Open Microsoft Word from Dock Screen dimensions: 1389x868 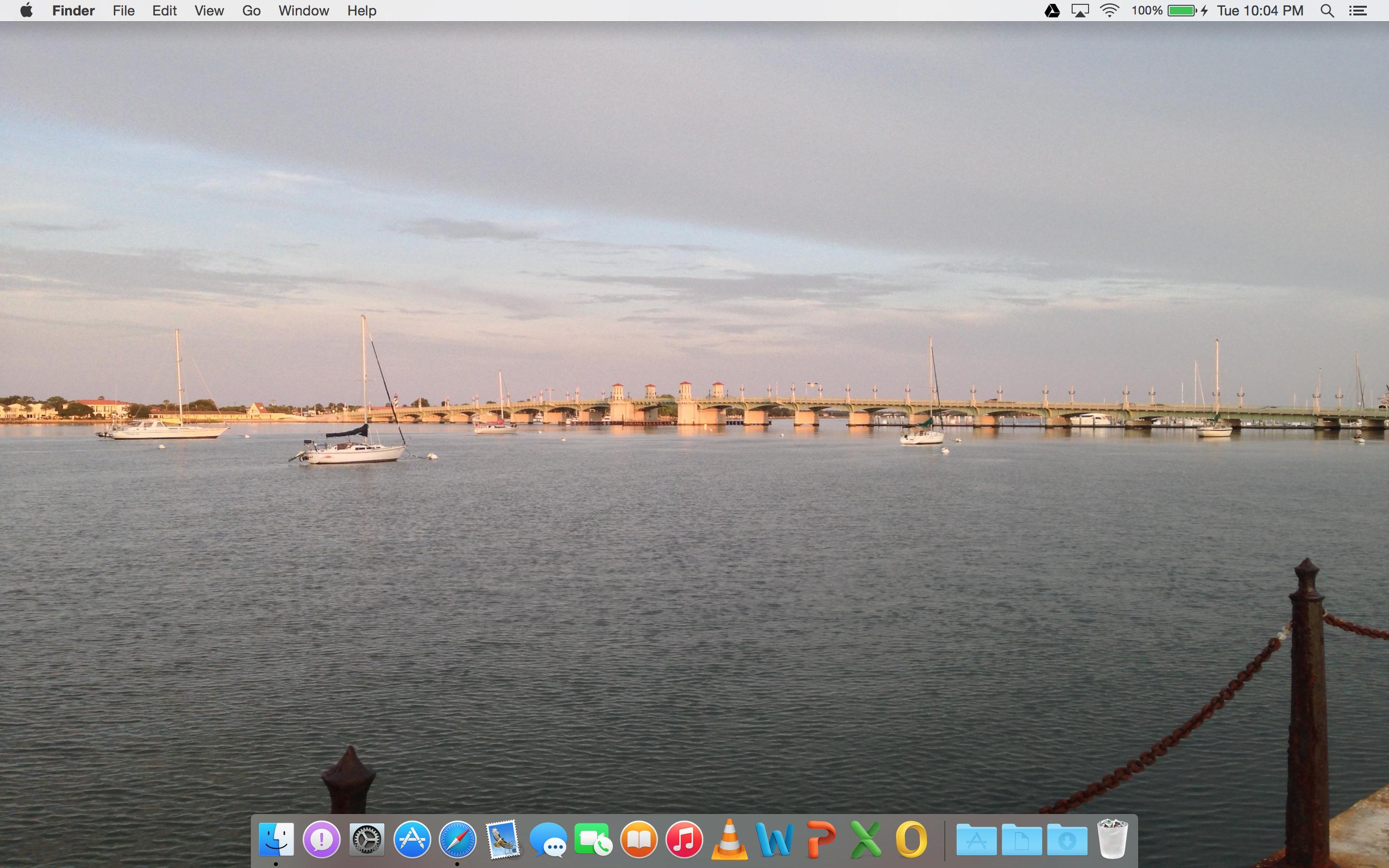[775, 839]
